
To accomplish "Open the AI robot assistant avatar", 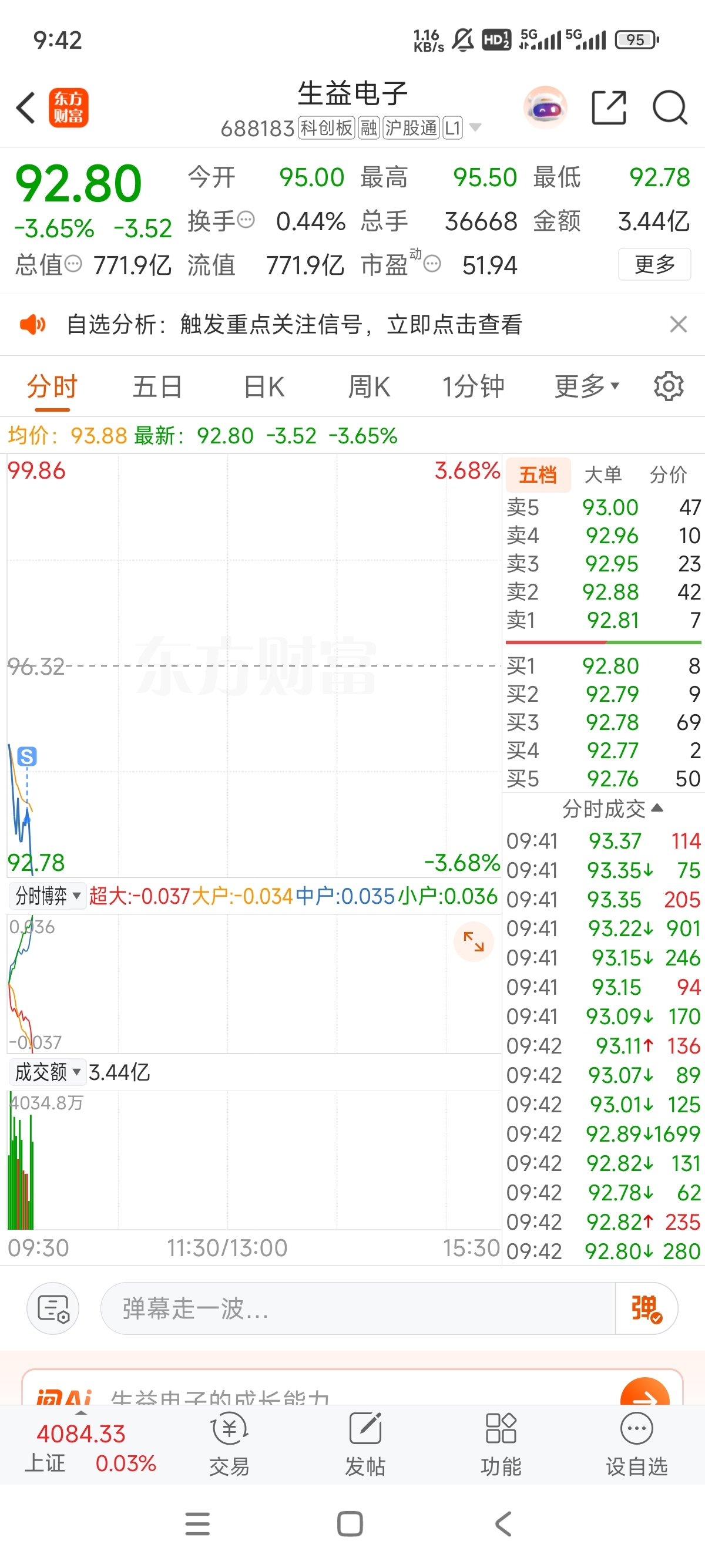I will click(545, 107).
